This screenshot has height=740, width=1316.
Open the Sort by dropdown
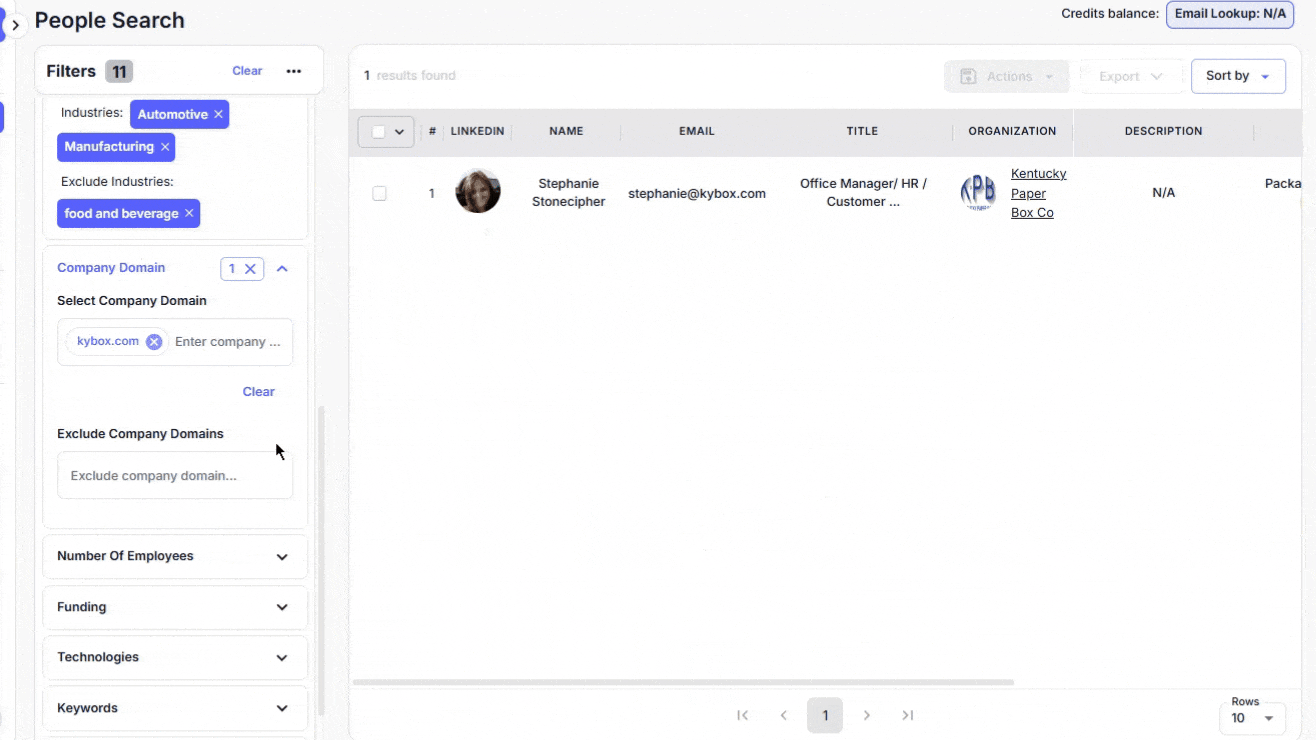tap(1237, 76)
